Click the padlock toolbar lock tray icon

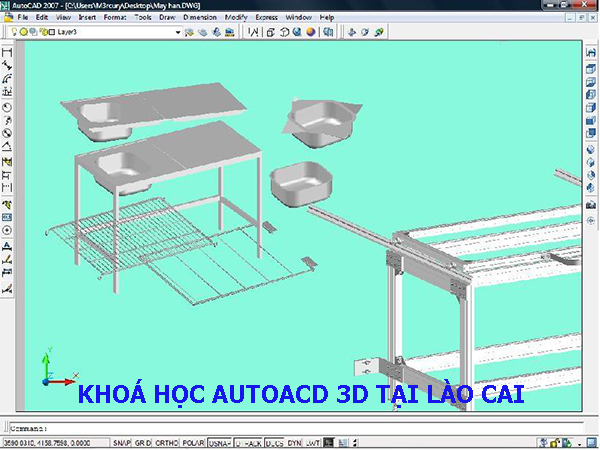pyautogui.click(x=555, y=443)
